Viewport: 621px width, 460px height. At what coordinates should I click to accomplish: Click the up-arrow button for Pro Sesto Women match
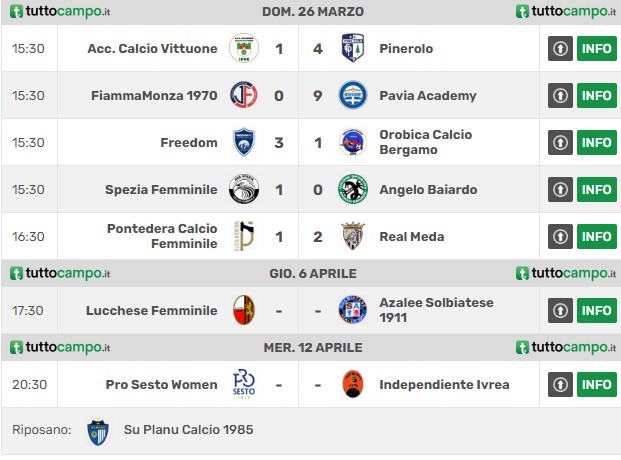560,384
